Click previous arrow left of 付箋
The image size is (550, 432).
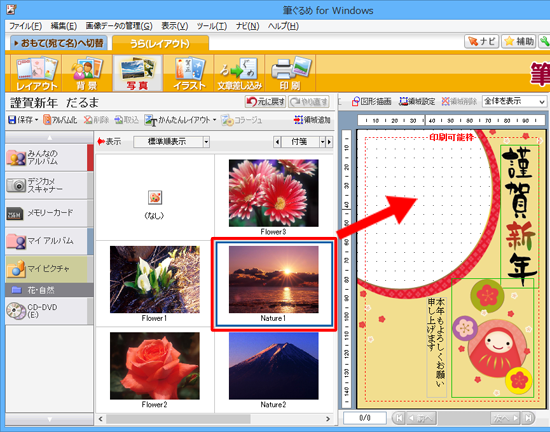point(277,142)
